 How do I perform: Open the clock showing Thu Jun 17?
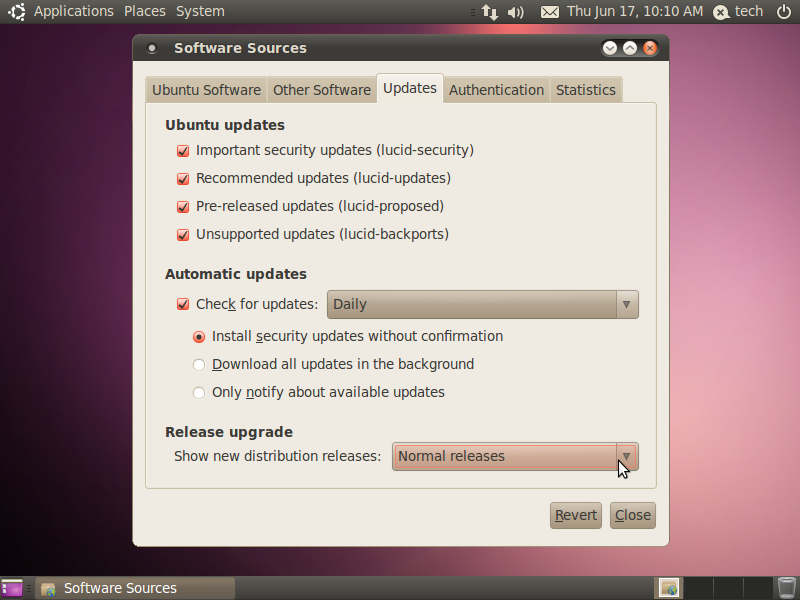click(635, 11)
